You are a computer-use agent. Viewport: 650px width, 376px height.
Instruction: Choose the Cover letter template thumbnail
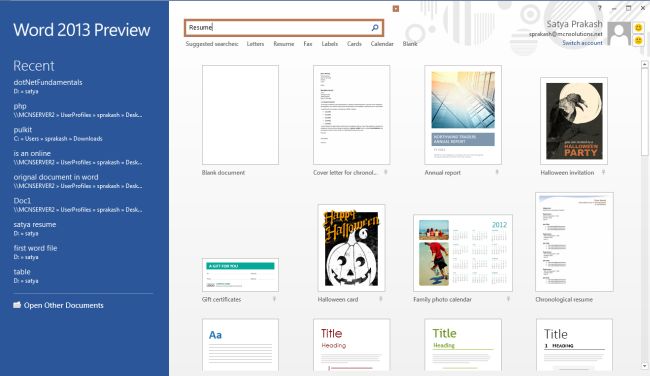[352, 115]
